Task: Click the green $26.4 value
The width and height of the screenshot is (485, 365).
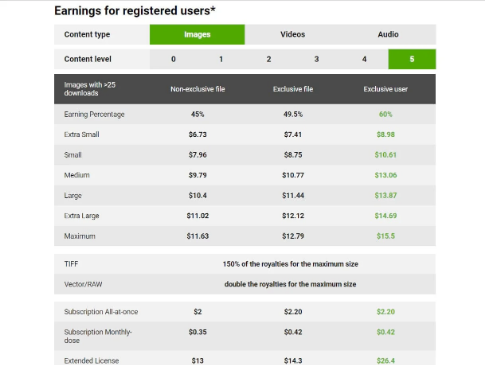Action: coord(386,361)
